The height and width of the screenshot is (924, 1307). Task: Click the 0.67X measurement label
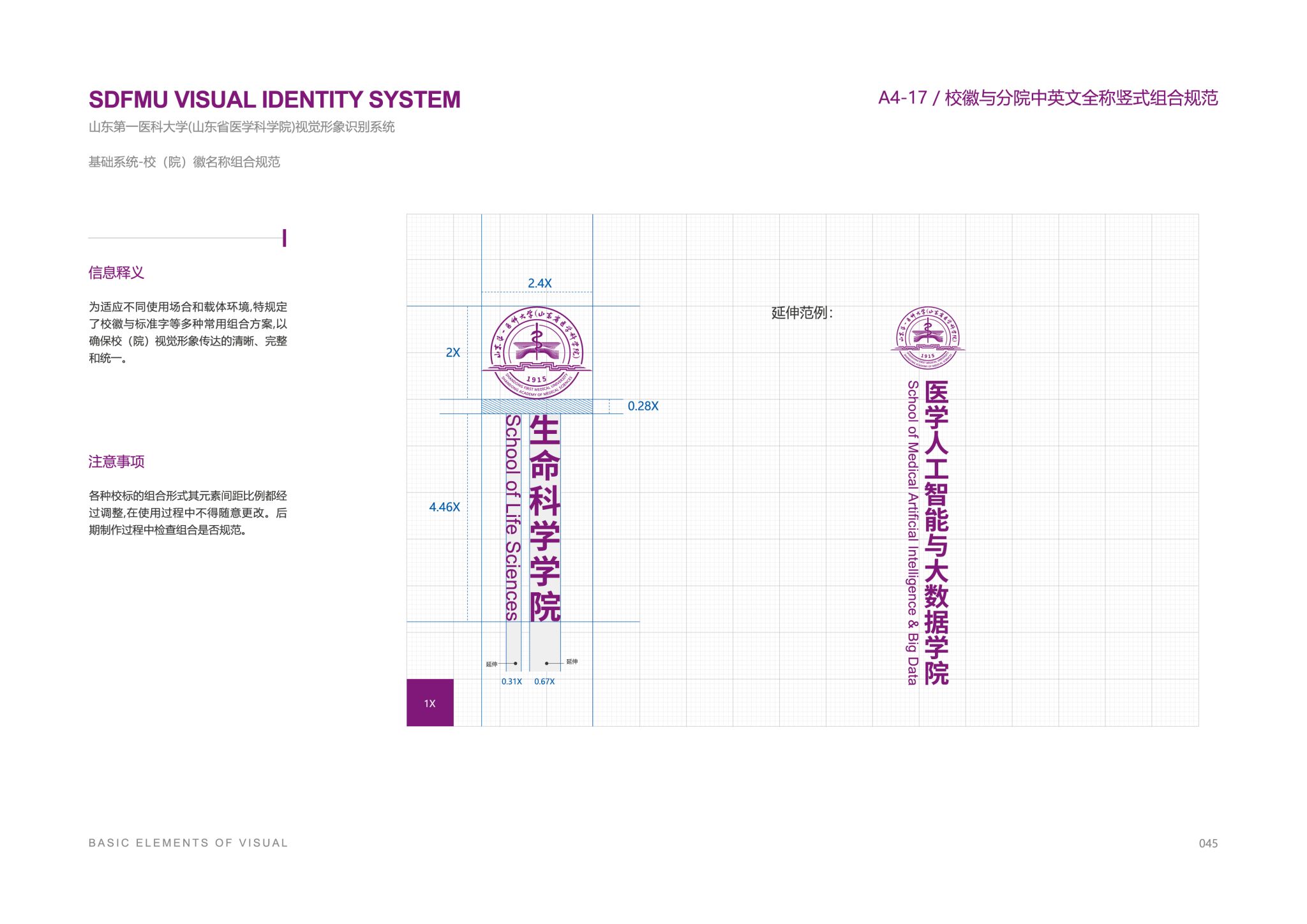pyautogui.click(x=544, y=682)
